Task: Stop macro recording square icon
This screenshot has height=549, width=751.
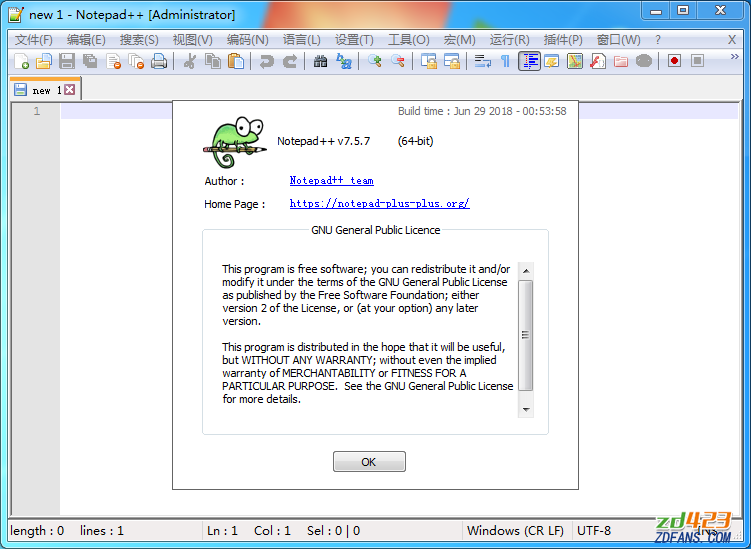Action: tap(697, 61)
